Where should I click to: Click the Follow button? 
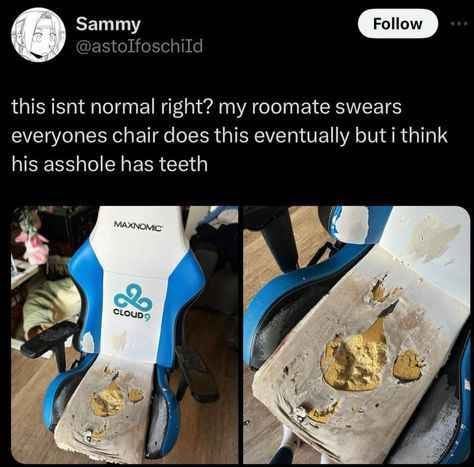(x=397, y=24)
